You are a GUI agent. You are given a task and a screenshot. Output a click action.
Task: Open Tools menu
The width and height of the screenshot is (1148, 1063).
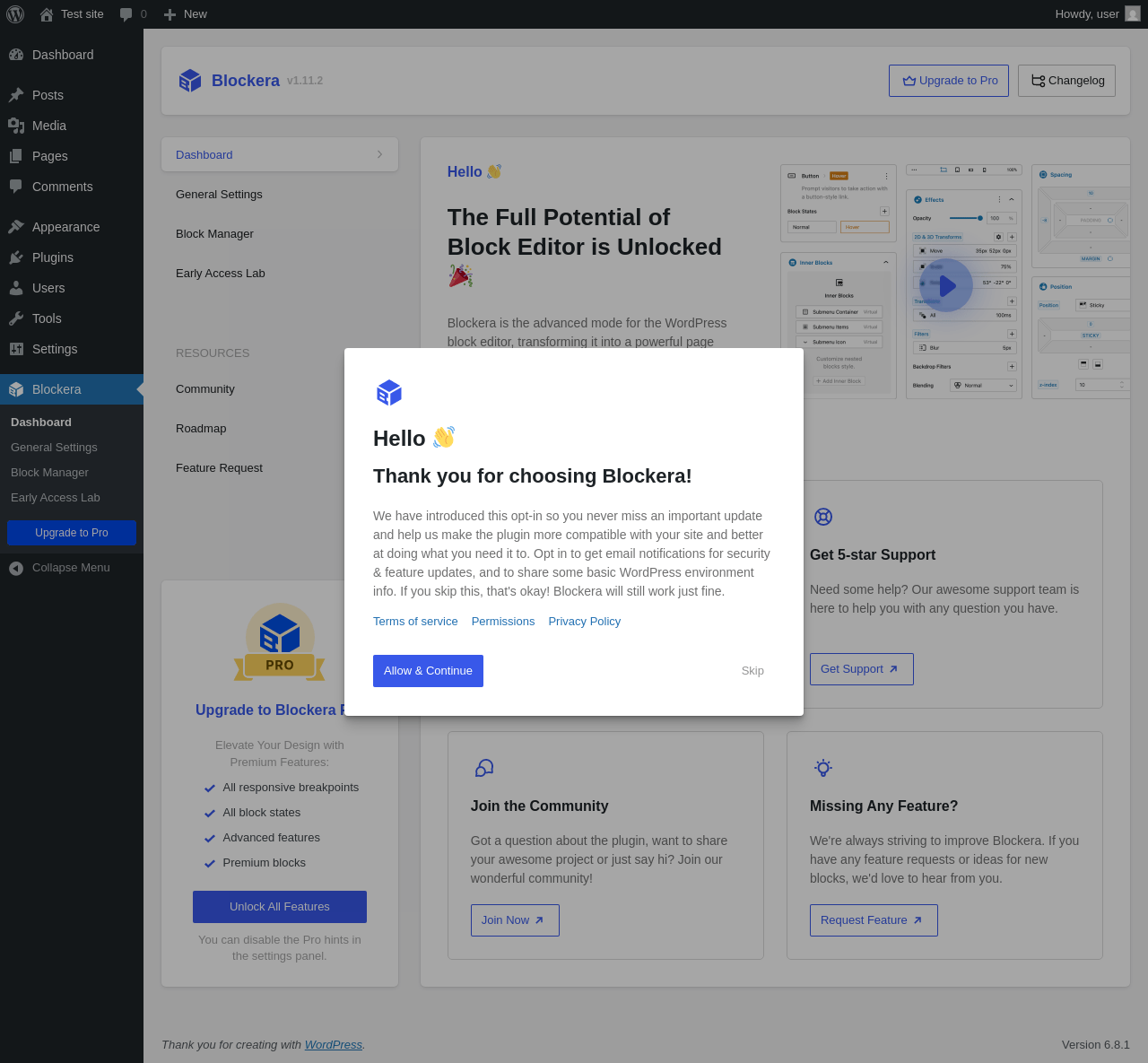pos(72,318)
